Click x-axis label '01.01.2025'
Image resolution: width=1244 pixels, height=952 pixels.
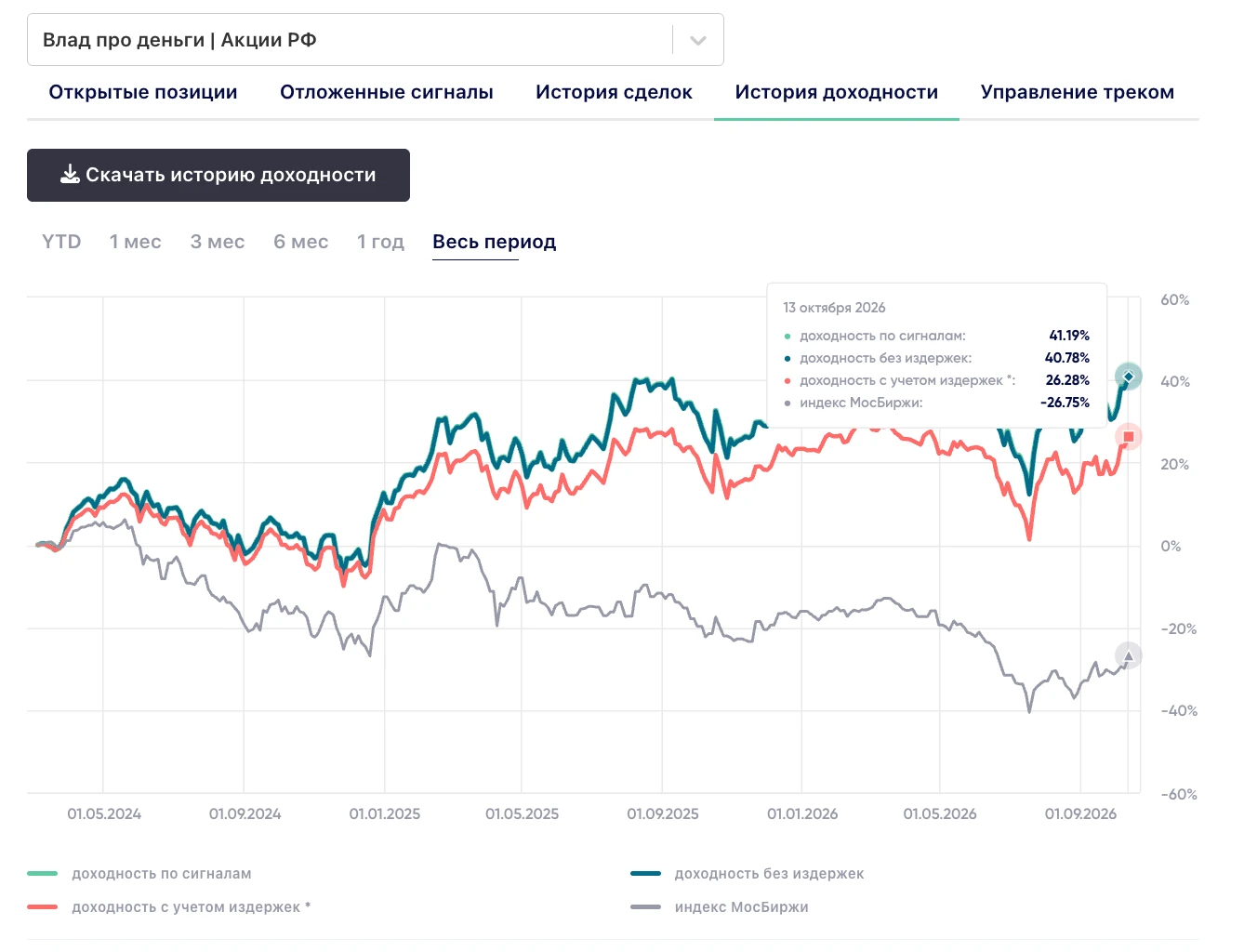pyautogui.click(x=385, y=814)
